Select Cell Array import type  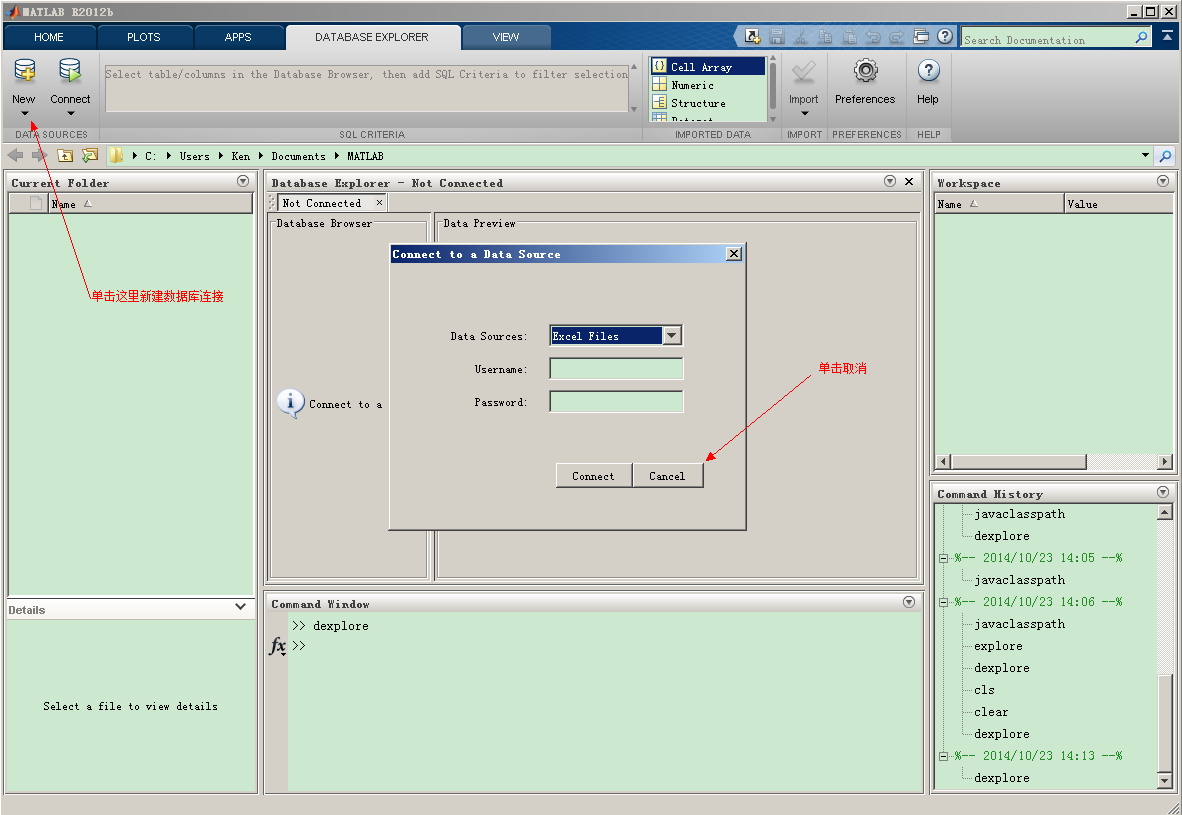tap(708, 67)
